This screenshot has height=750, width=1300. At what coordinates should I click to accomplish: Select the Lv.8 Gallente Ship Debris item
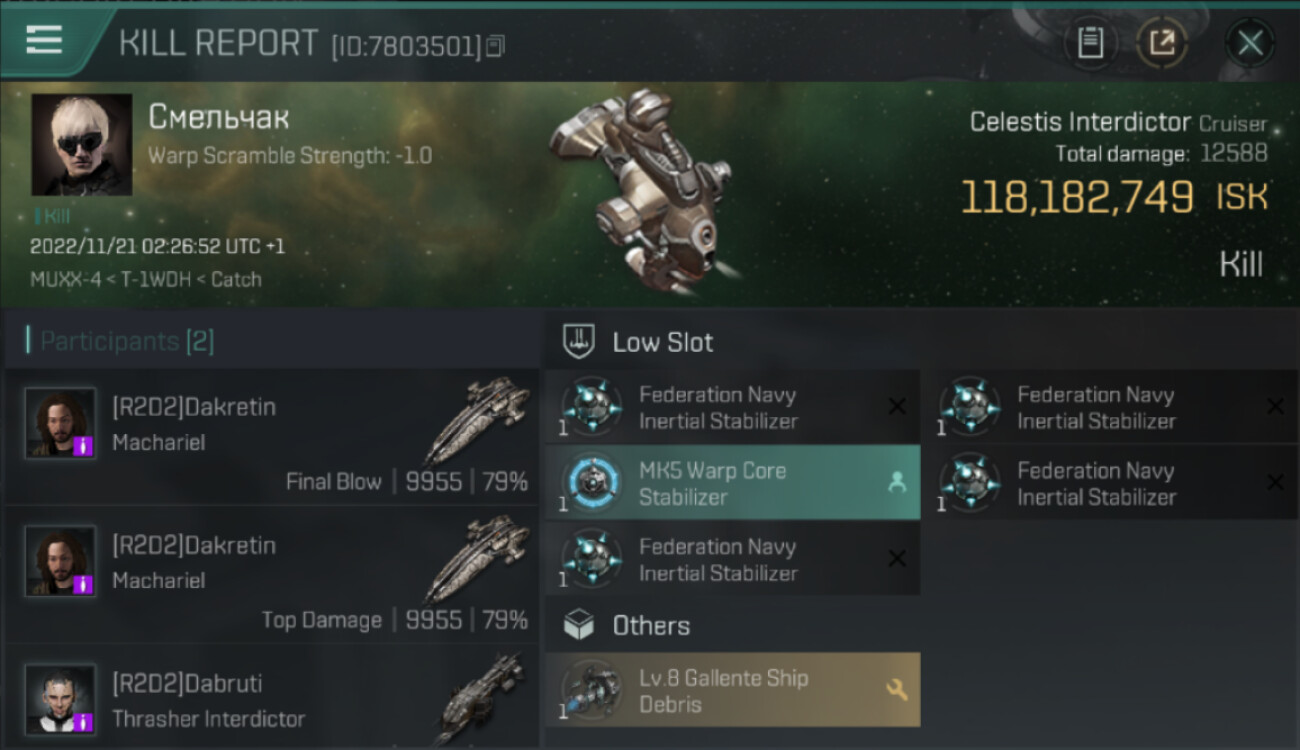[732, 690]
